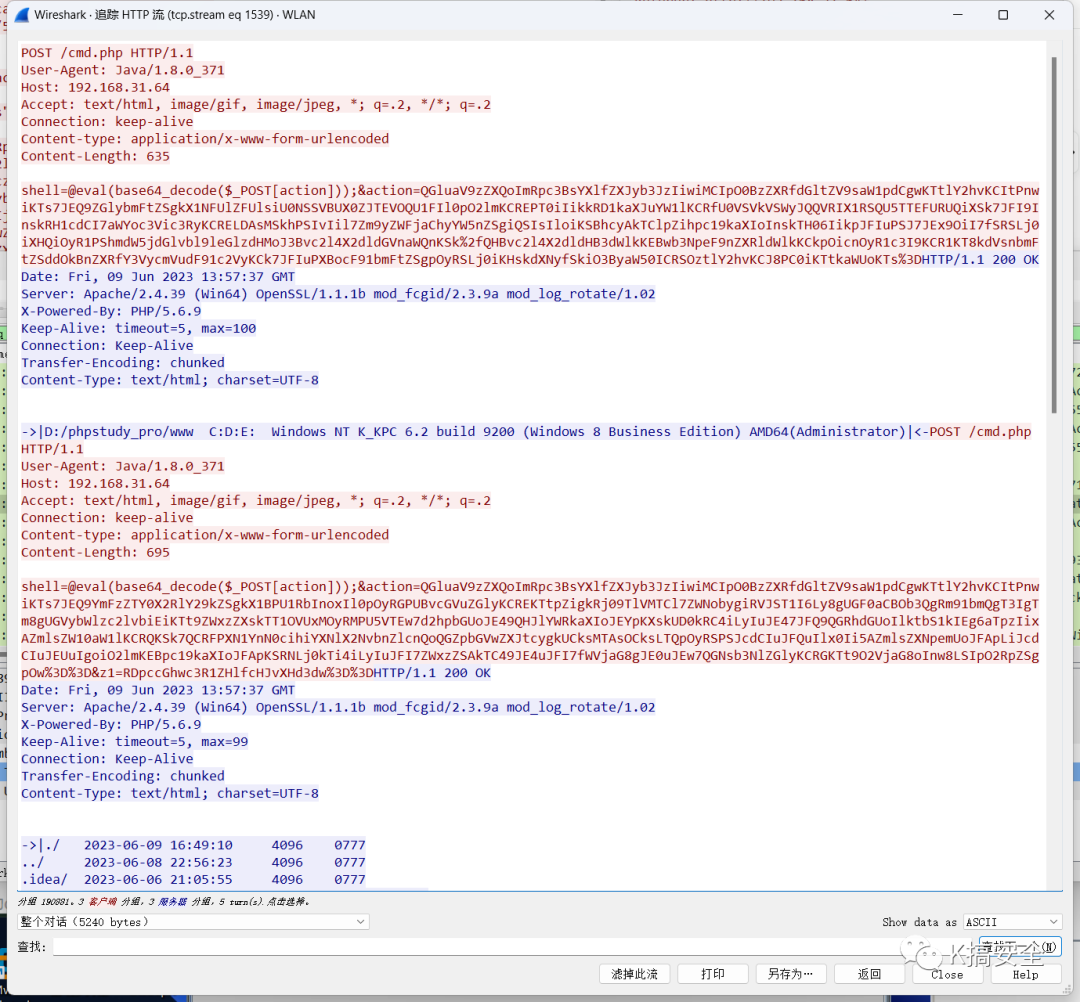The height and width of the screenshot is (1002, 1080).
Task: Click the 查找下一个(N) find next button
Action: tap(1020, 947)
